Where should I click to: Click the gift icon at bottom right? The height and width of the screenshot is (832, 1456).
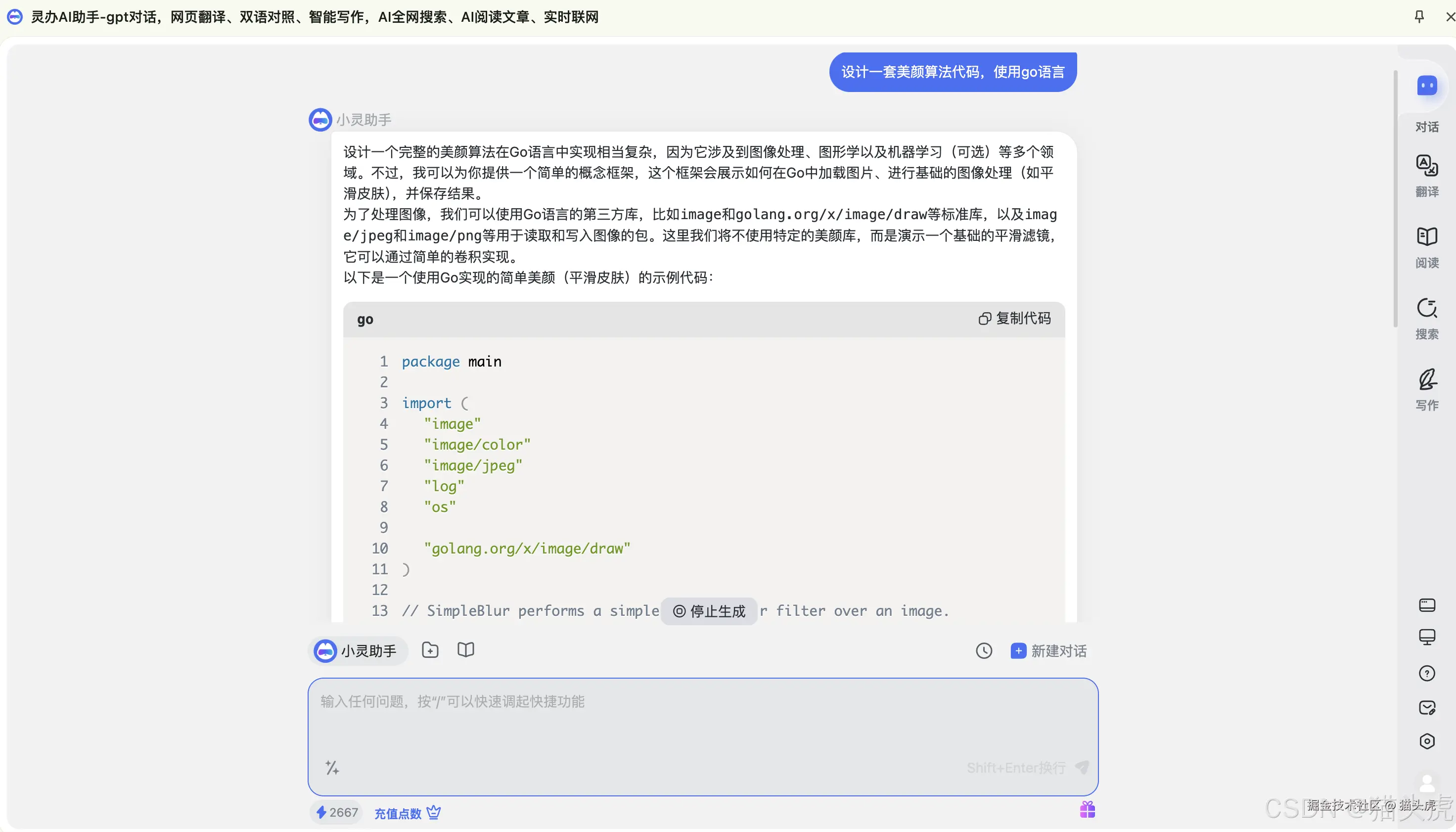tap(1086, 809)
